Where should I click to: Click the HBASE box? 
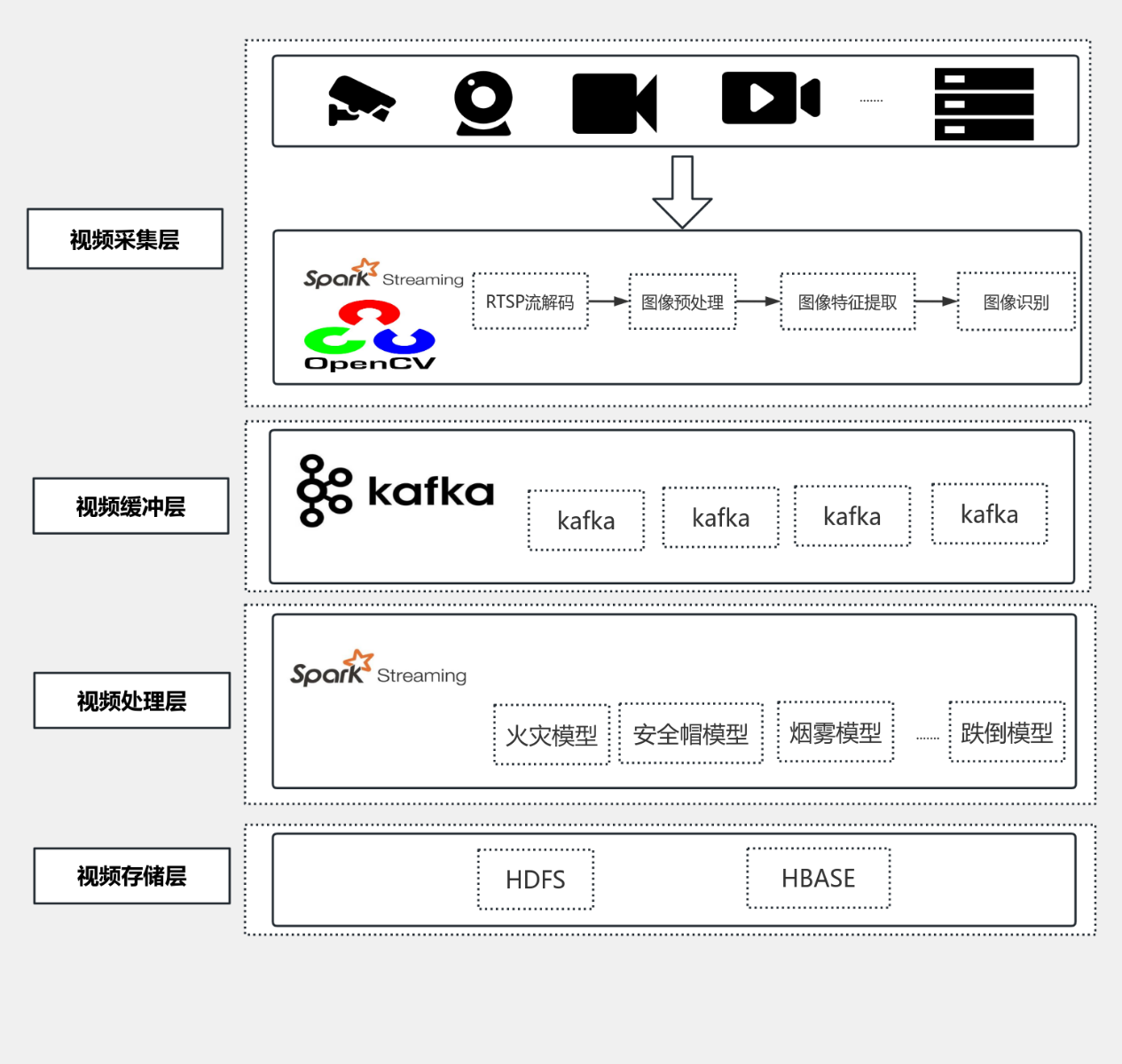coord(818,878)
